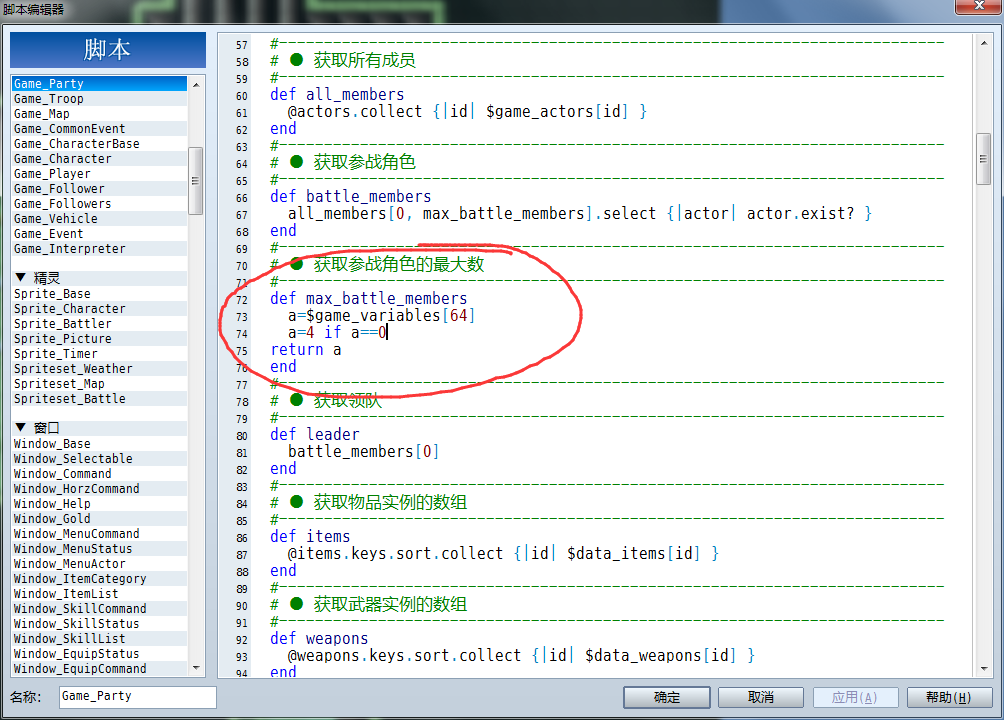Select Spriteset_Battle in the list

pyautogui.click(x=99, y=398)
